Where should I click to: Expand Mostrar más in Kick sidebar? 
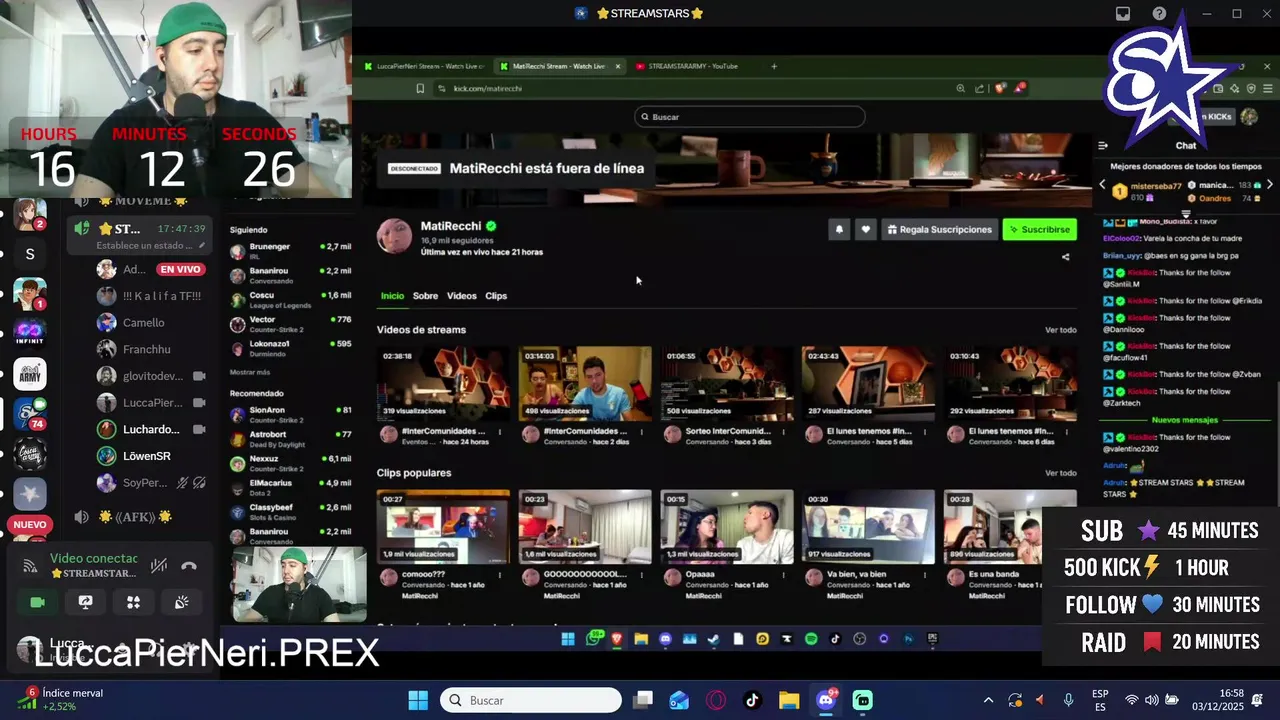coord(250,372)
